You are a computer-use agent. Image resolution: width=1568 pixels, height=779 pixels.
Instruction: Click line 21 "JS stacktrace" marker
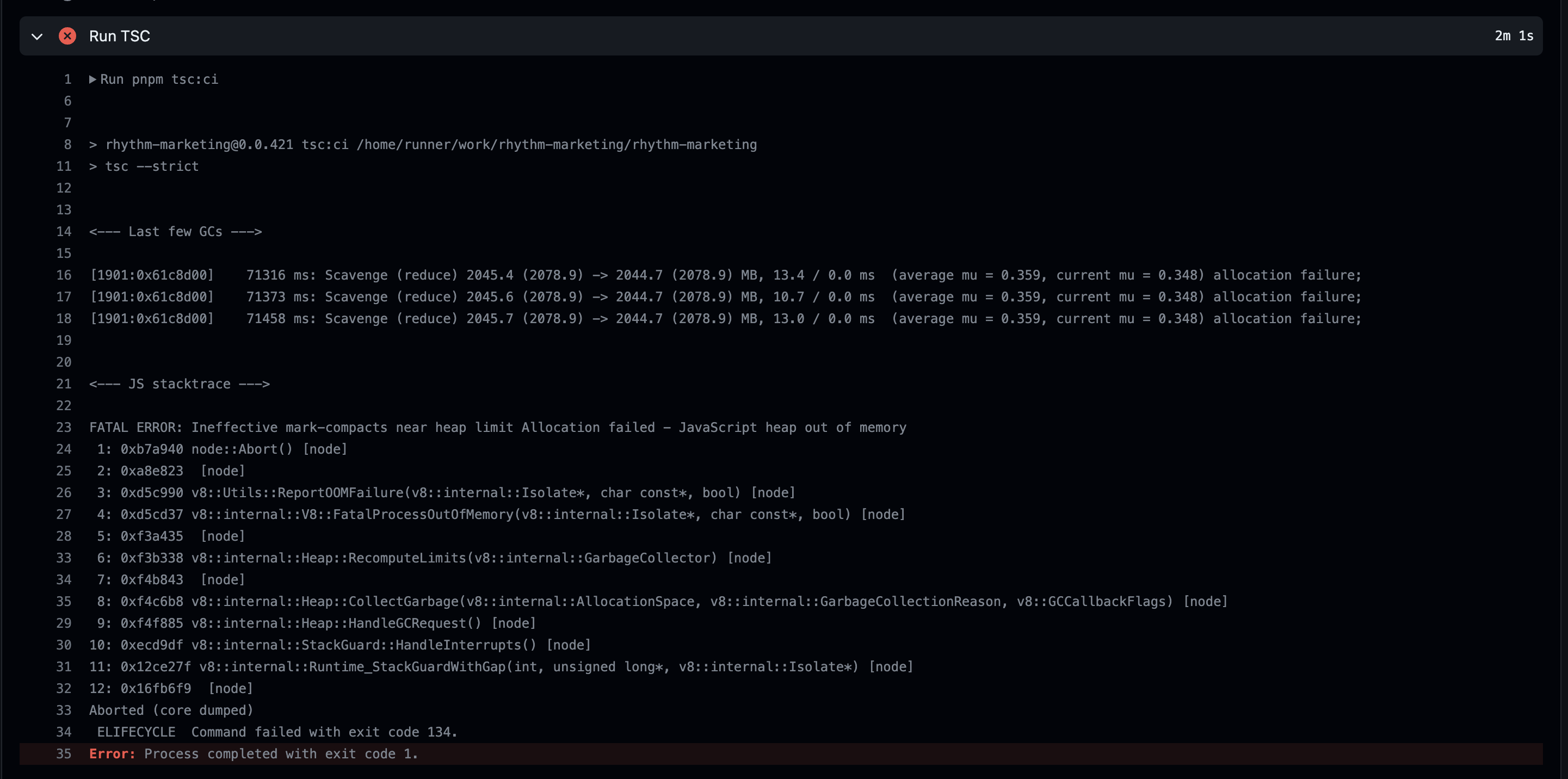coord(179,384)
